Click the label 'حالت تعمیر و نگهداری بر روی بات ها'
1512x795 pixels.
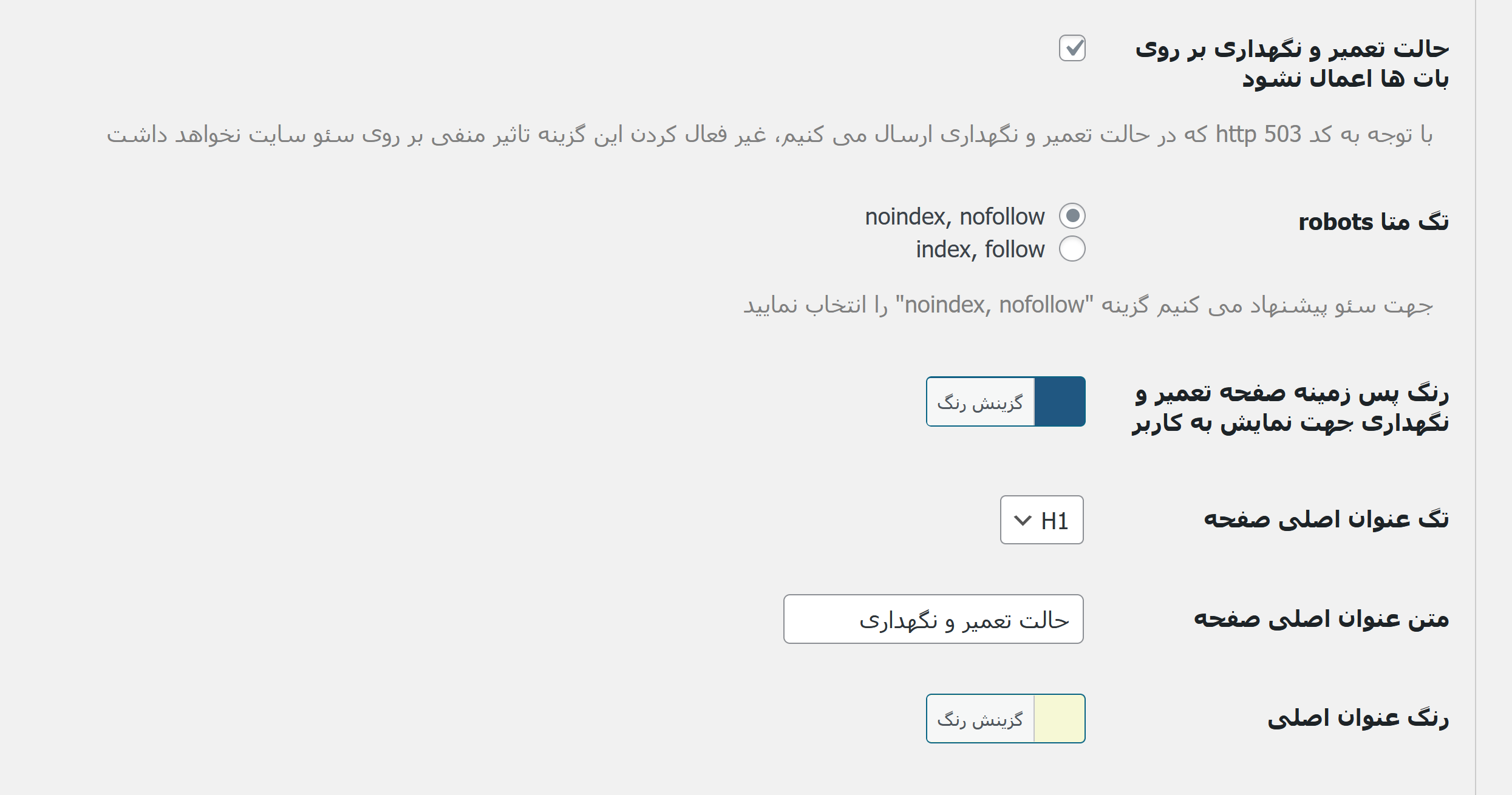[x=1292, y=63]
